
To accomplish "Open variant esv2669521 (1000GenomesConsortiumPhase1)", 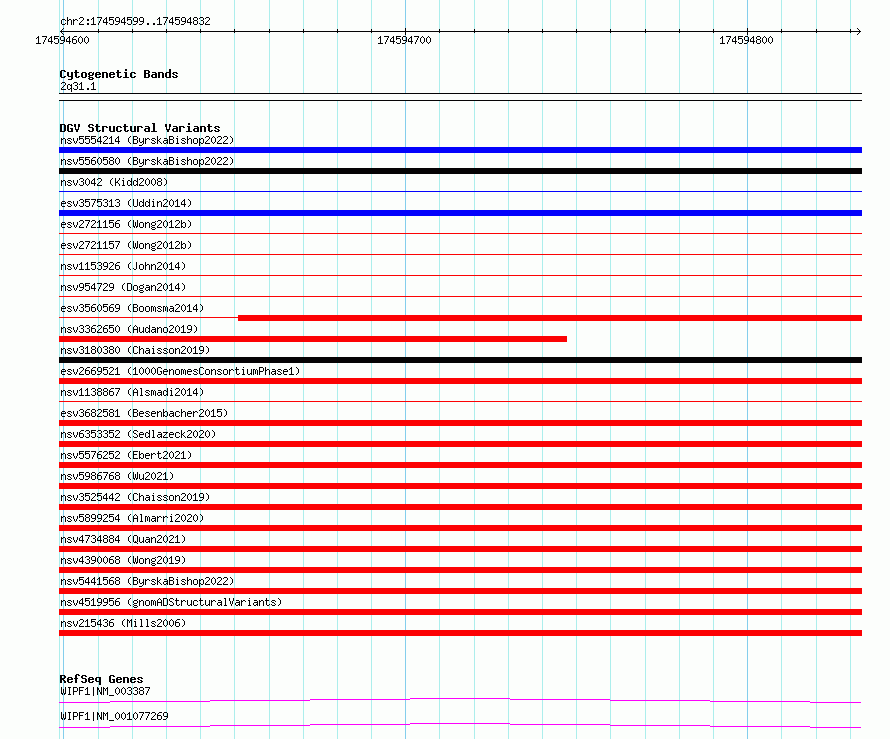I will click(180, 371).
